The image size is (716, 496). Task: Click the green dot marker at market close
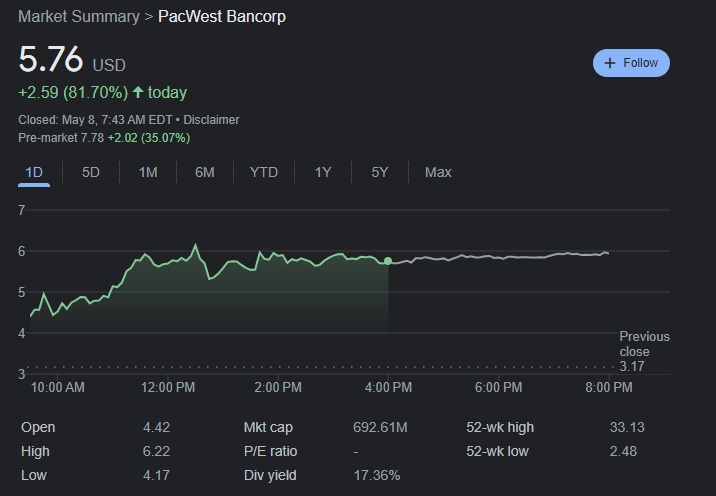click(x=388, y=261)
